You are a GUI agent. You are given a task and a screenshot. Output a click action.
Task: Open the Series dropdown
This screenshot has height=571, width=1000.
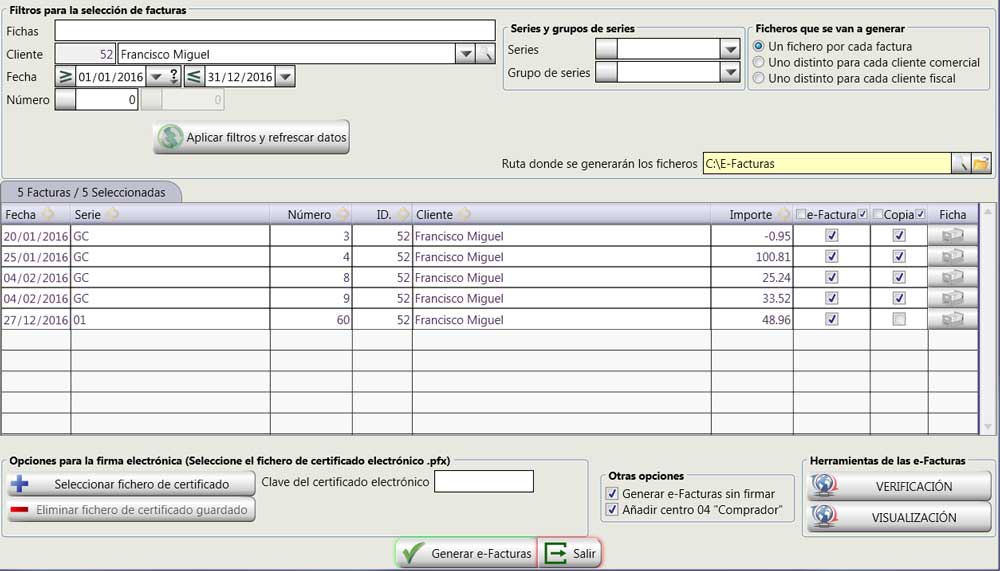(x=729, y=49)
